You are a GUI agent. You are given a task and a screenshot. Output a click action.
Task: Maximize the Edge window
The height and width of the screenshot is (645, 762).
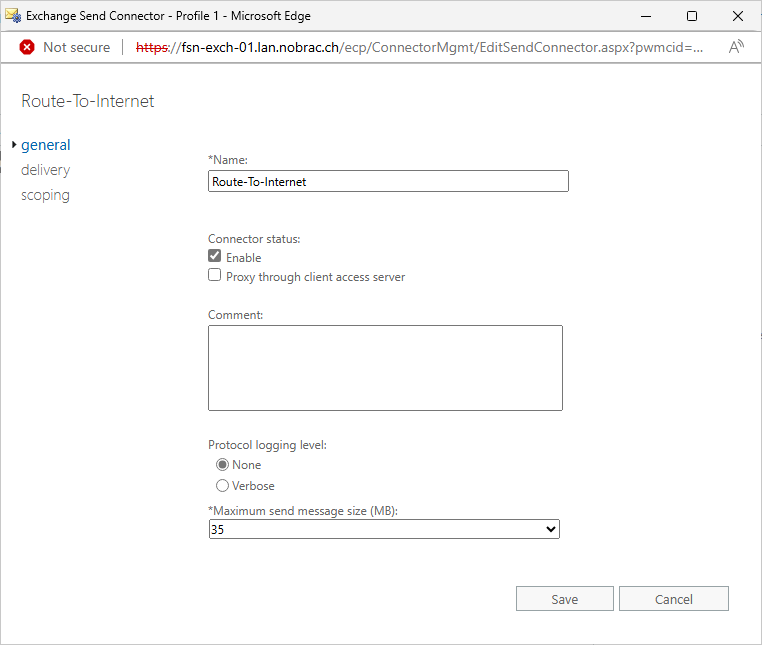692,16
